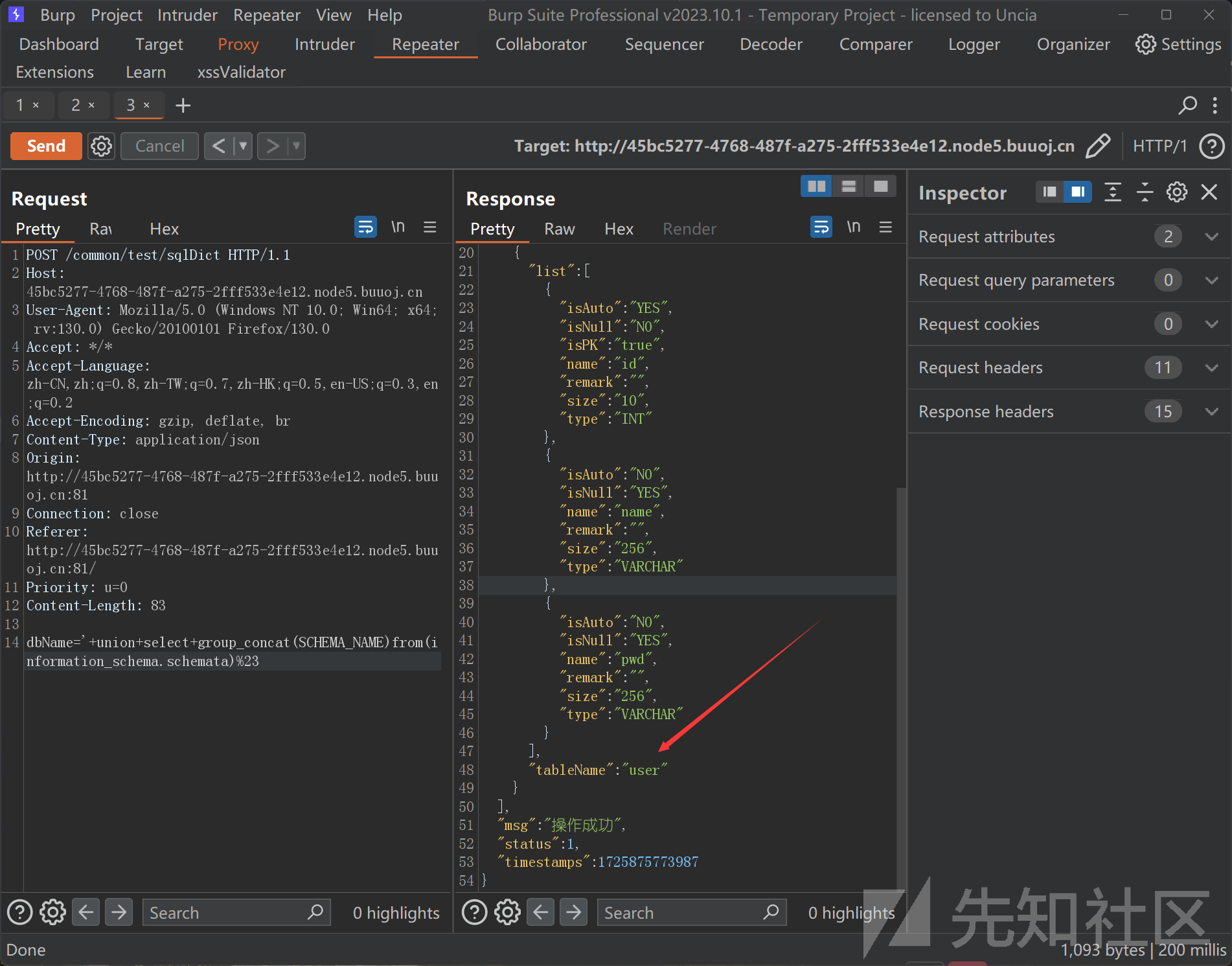Switch request view to Raw
Image resolution: width=1232 pixels, height=966 pixels.
[x=101, y=229]
